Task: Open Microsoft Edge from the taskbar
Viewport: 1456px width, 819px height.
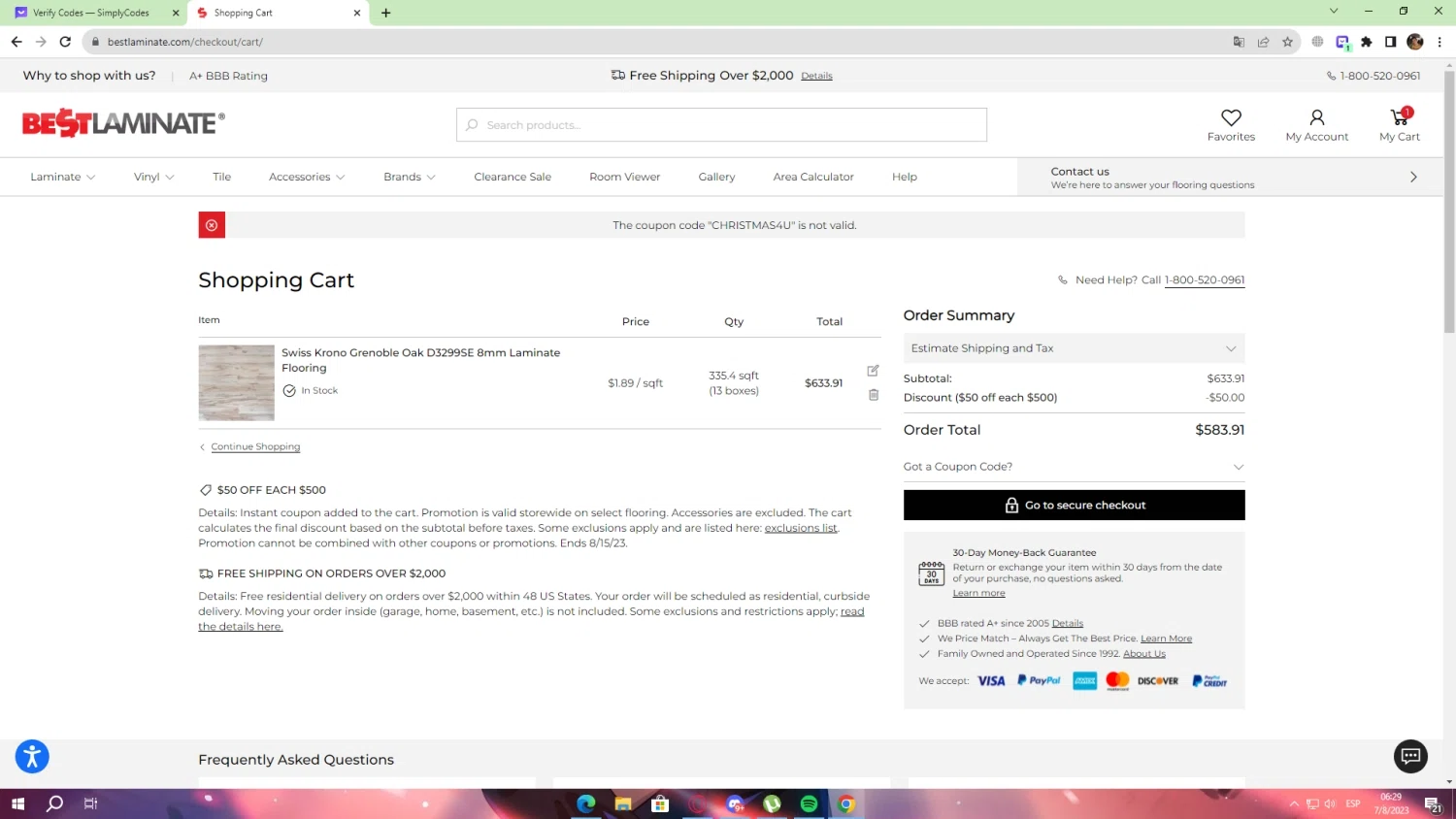Action: 585,803
